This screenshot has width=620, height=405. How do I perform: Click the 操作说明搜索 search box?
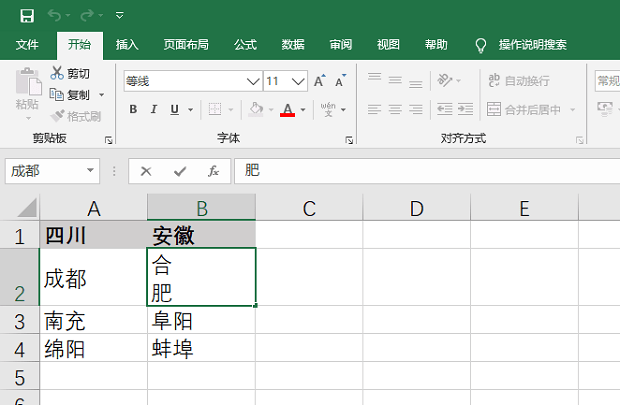coord(532,45)
